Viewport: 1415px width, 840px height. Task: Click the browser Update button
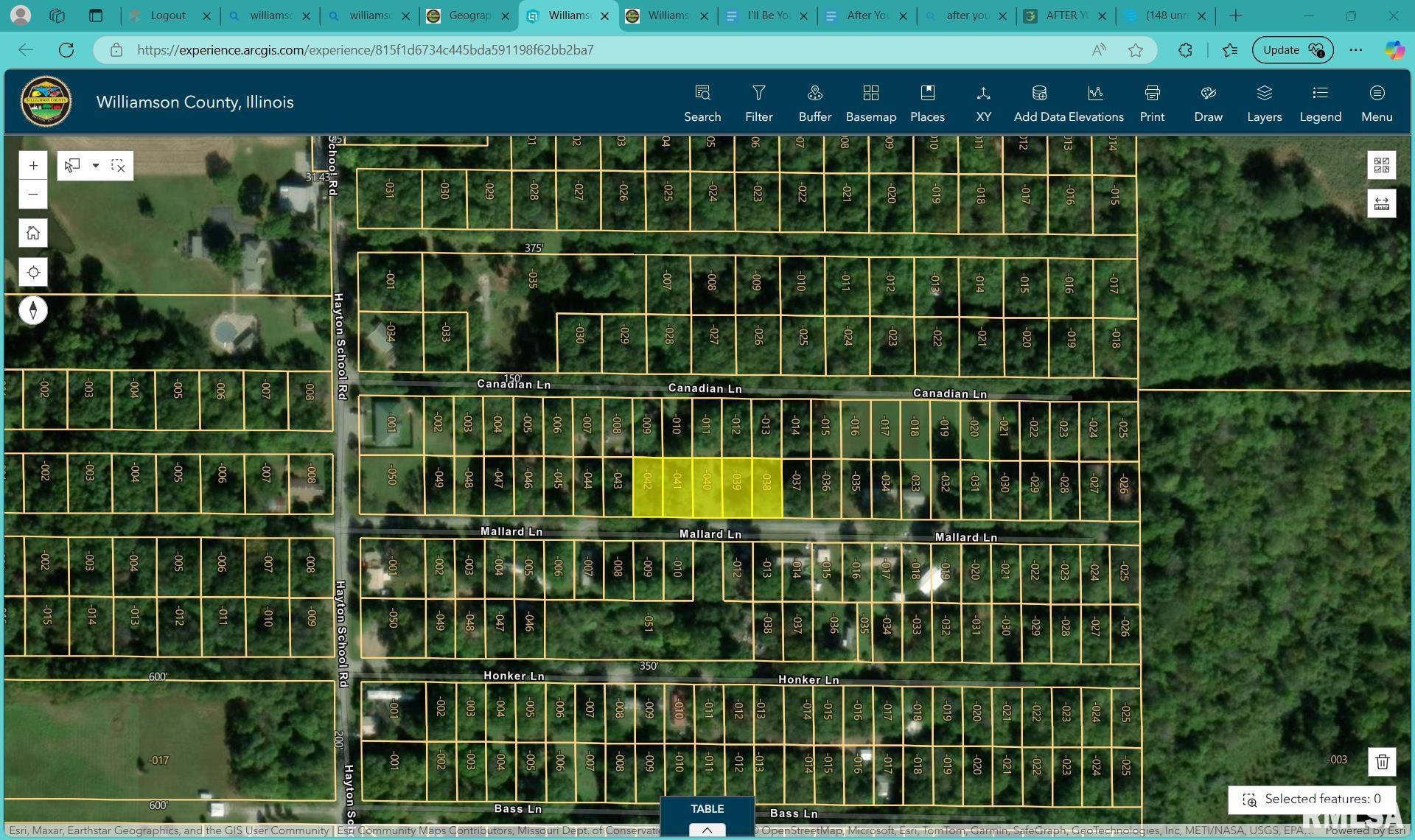[x=1293, y=50]
